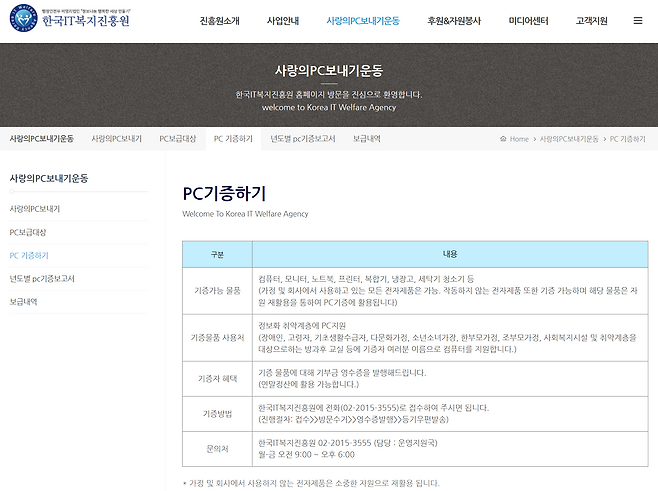Click 사랑의PC보내기운동 in the top navigation
The height and width of the screenshot is (491, 658).
(364, 20)
